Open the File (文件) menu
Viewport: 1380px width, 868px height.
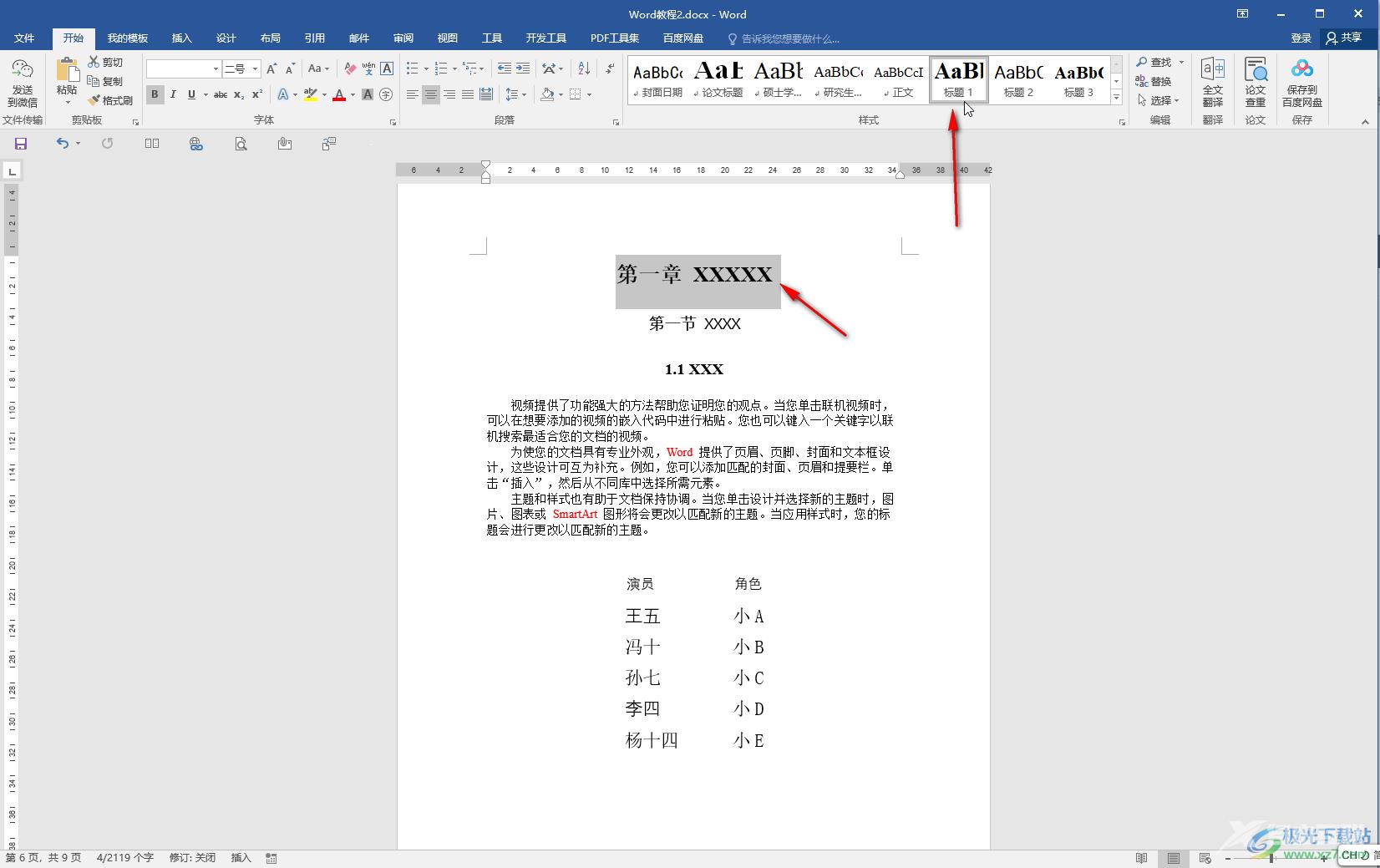24,38
